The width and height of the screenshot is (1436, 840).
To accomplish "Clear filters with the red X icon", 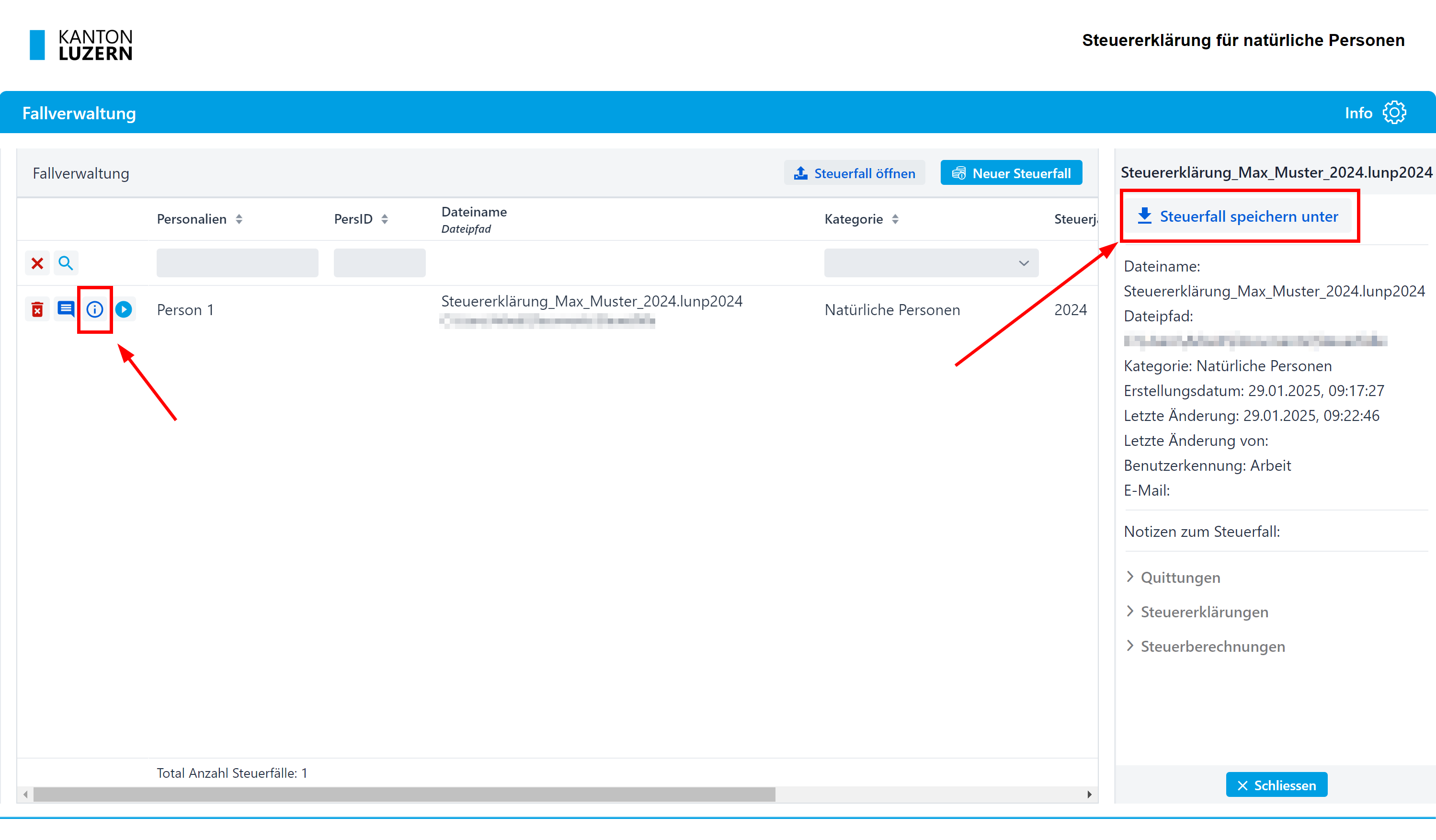I will tap(37, 263).
